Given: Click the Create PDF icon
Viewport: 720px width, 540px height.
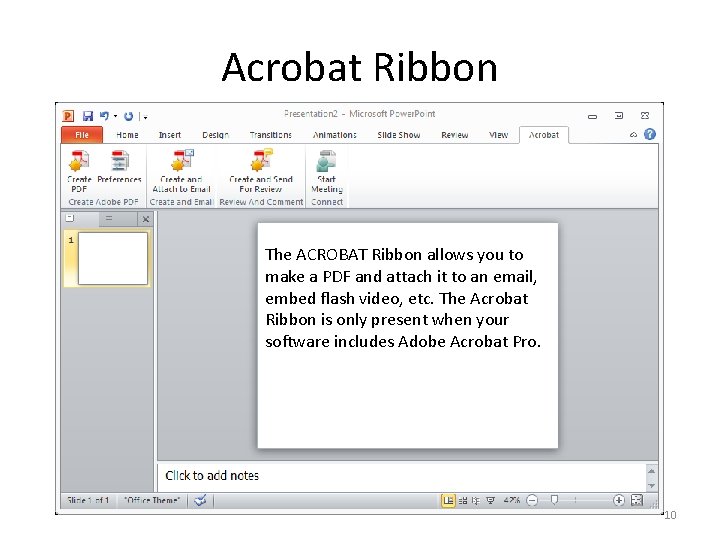Looking at the screenshot, I should click(x=79, y=171).
